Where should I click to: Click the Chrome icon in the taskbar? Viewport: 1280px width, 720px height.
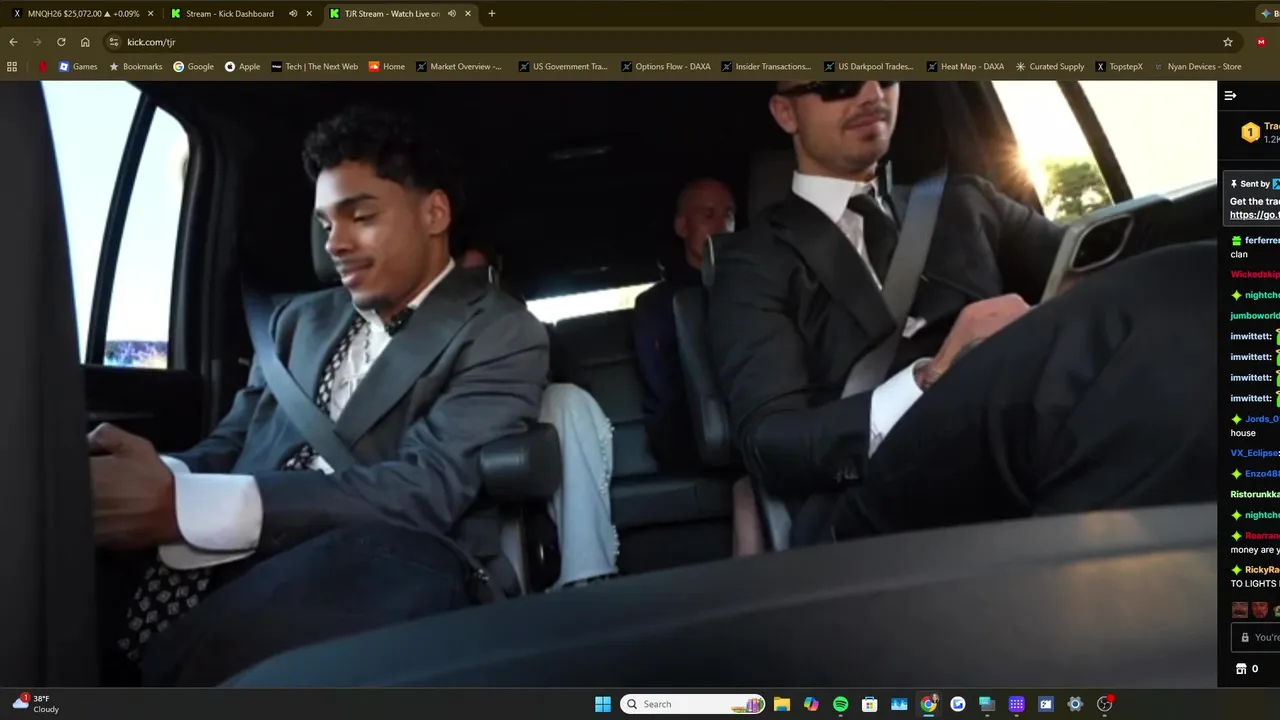[x=929, y=704]
